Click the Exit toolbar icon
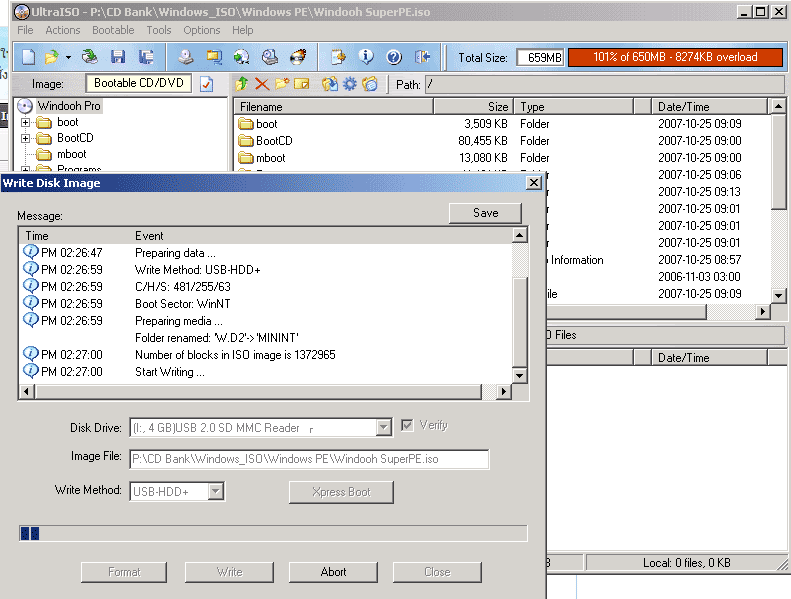This screenshot has height=599, width=791. (422, 57)
